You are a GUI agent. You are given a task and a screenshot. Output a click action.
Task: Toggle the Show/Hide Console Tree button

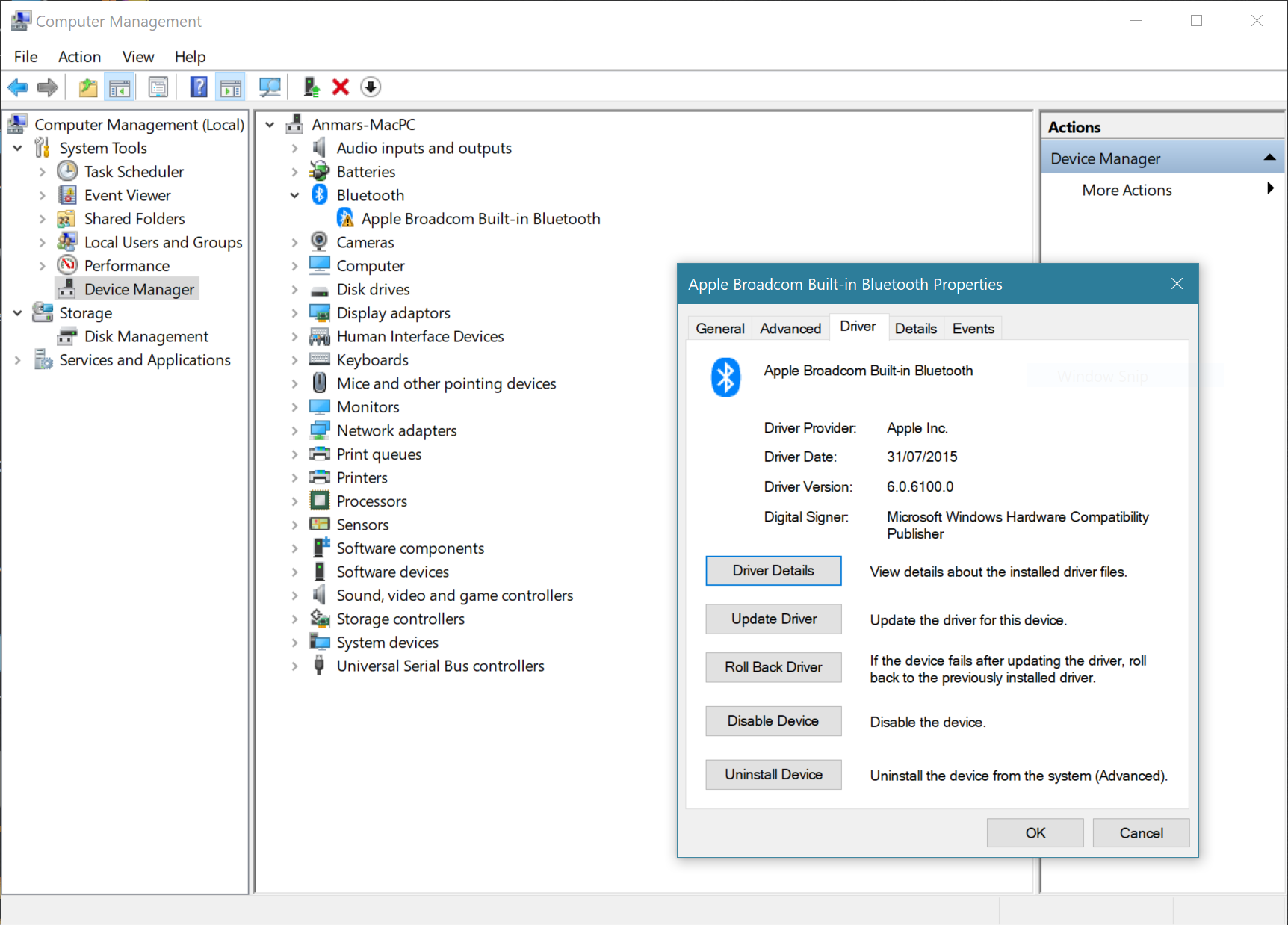point(120,87)
